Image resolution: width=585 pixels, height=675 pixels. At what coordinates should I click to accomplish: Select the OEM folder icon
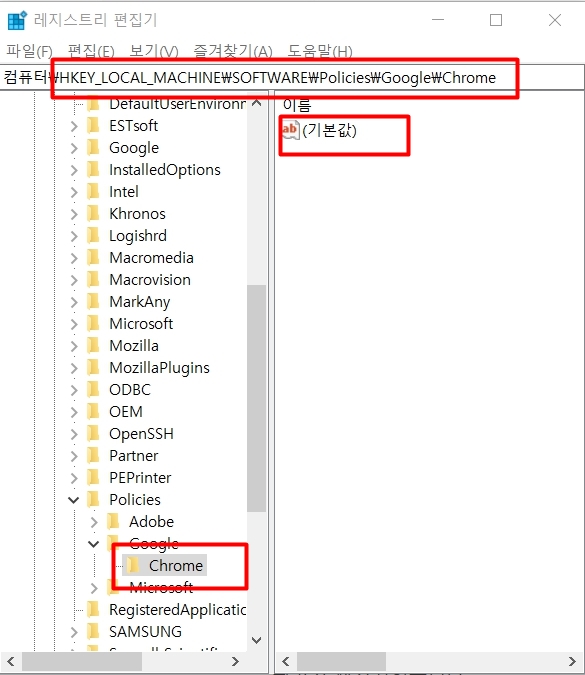[x=93, y=411]
